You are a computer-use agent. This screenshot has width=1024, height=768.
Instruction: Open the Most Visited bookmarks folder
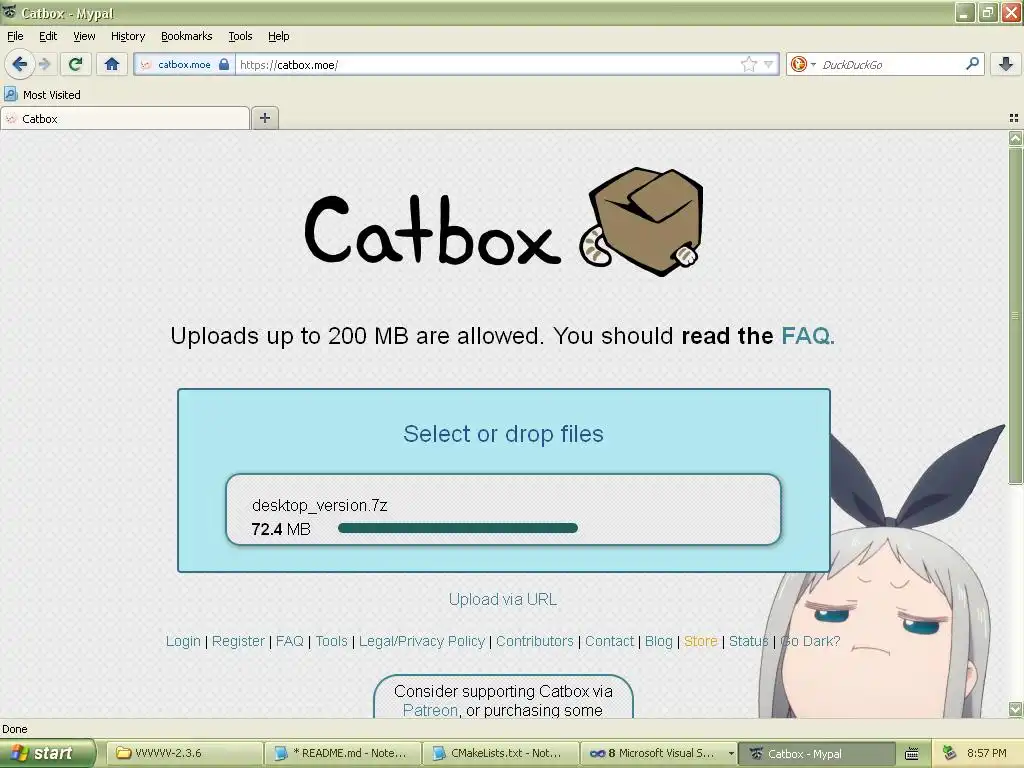click(x=42, y=95)
